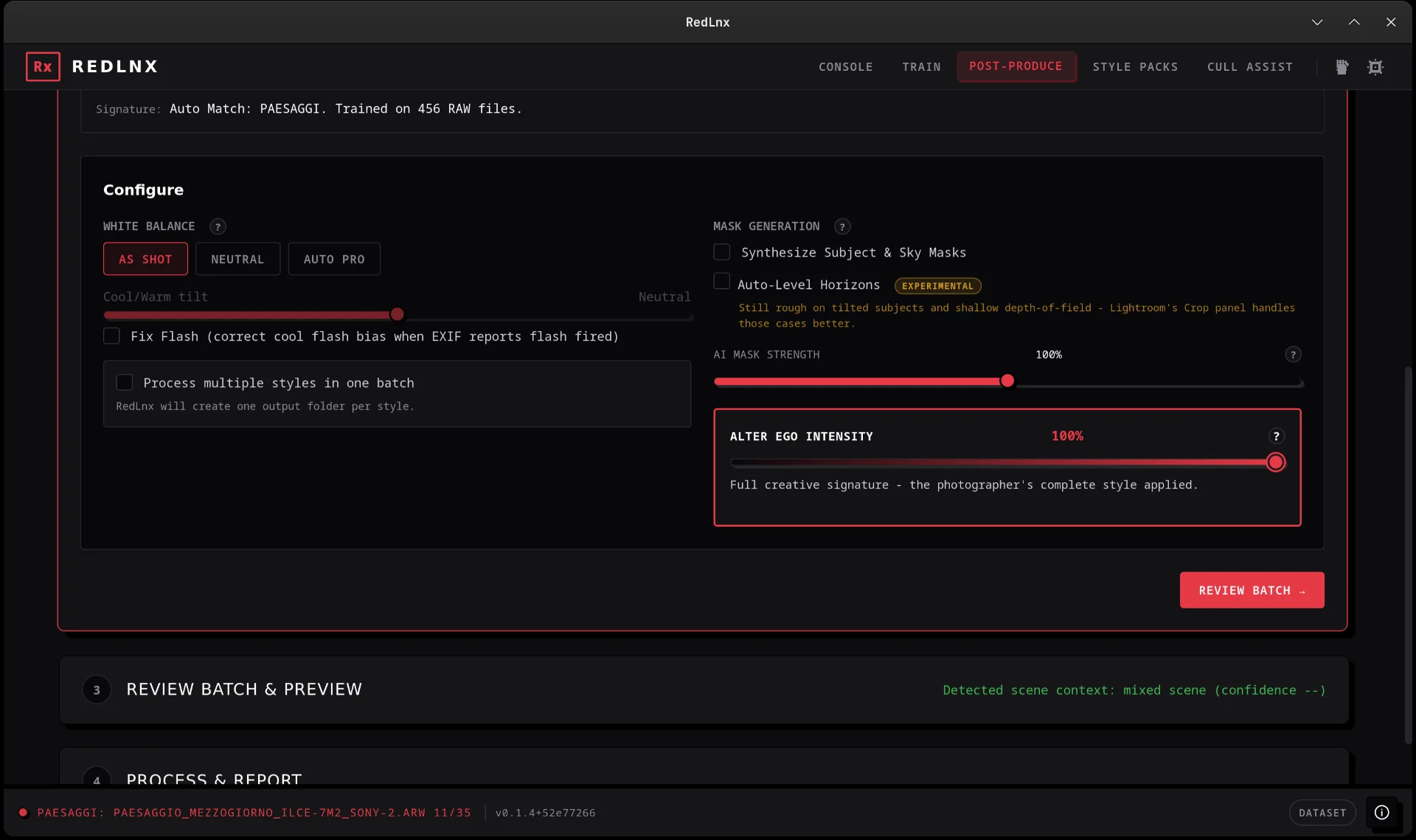Click the red status dot in the status bar
This screenshot has width=1416, height=840.
coord(24,813)
